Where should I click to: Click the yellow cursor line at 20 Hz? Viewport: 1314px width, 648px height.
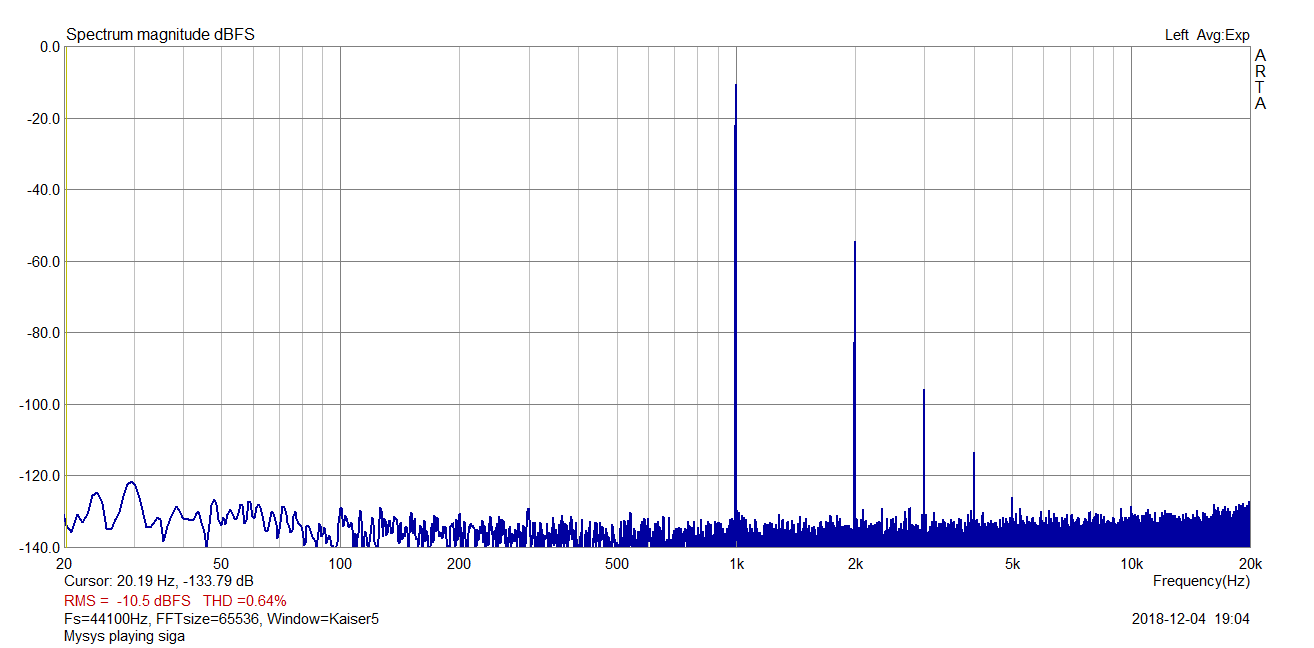pyautogui.click(x=65, y=296)
